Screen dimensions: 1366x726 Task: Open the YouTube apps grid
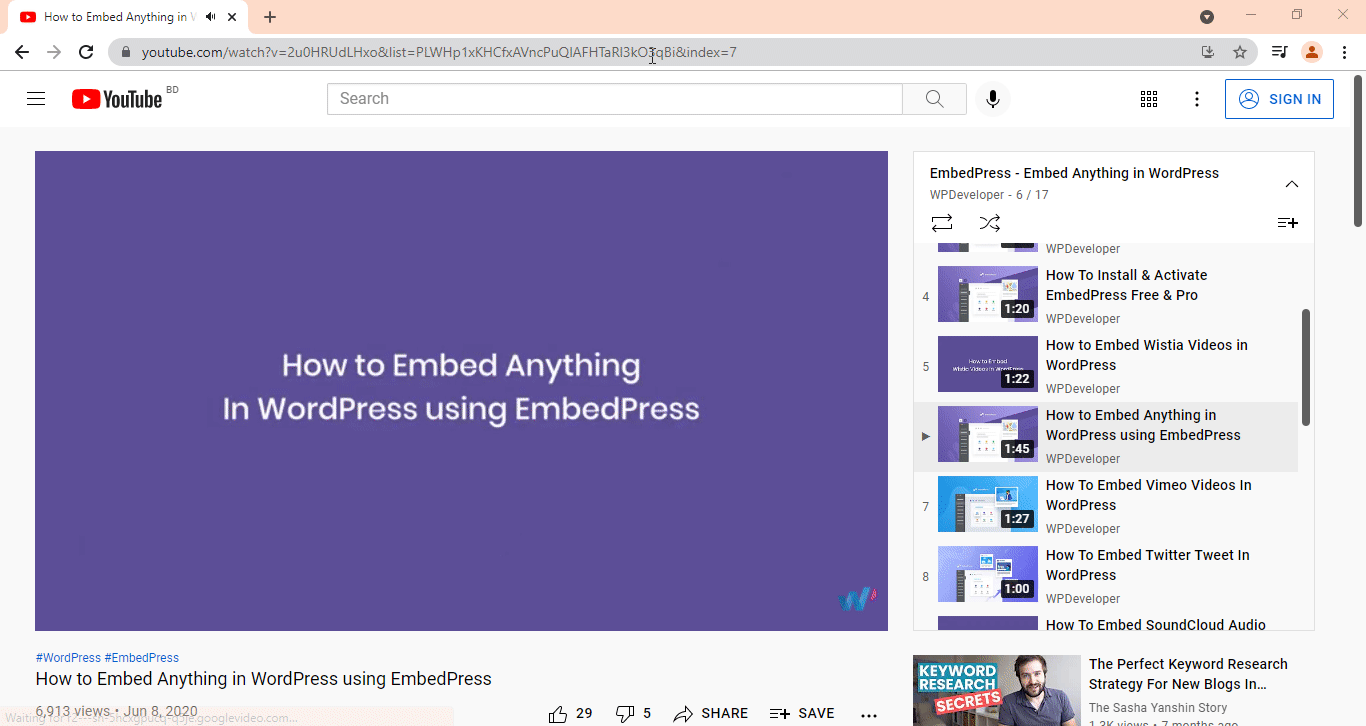click(x=1149, y=99)
